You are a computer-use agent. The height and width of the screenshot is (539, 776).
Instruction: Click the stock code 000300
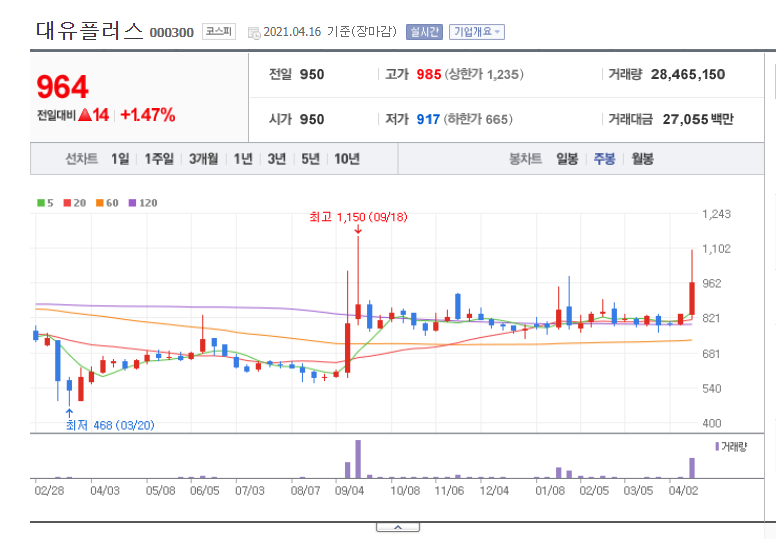pos(172,33)
